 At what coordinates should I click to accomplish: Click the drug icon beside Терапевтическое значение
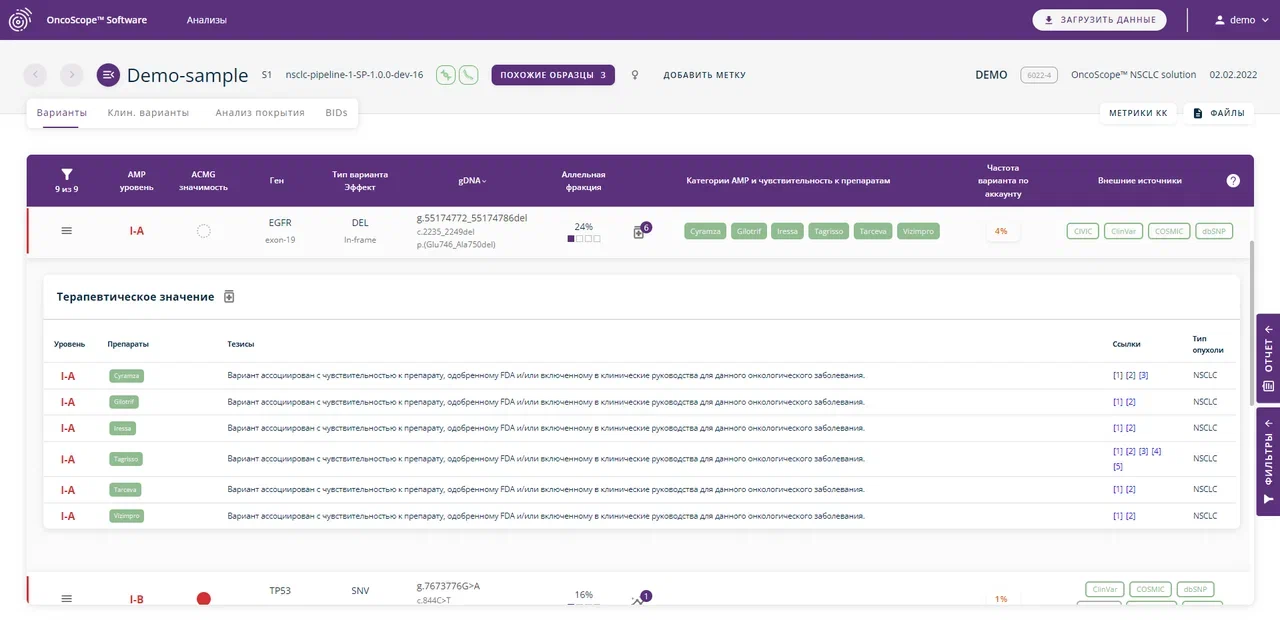(229, 297)
